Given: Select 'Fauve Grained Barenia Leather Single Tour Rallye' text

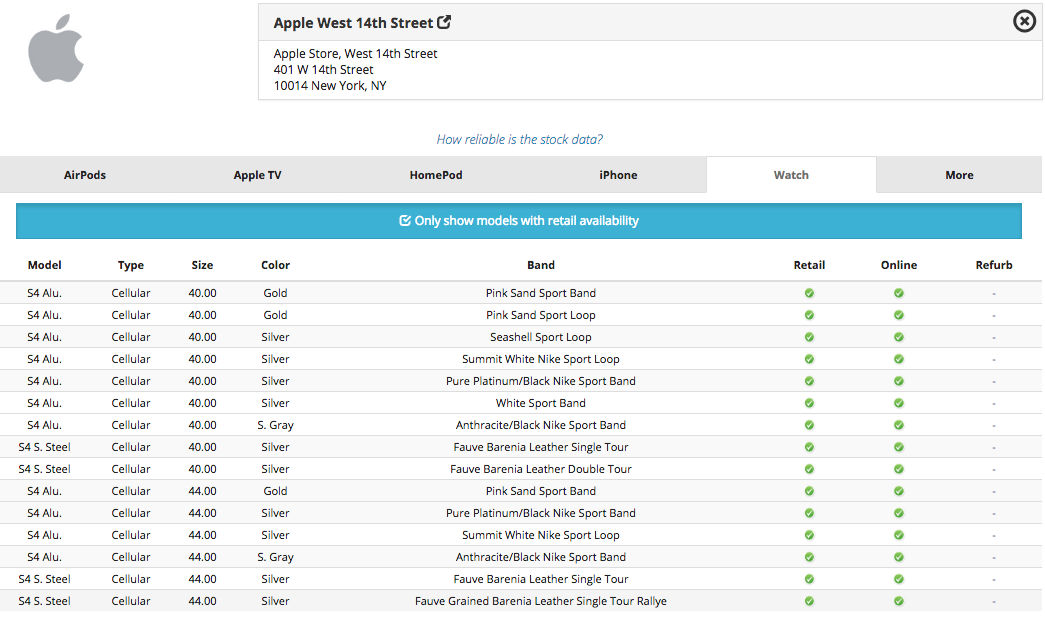Looking at the screenshot, I should [540, 601].
